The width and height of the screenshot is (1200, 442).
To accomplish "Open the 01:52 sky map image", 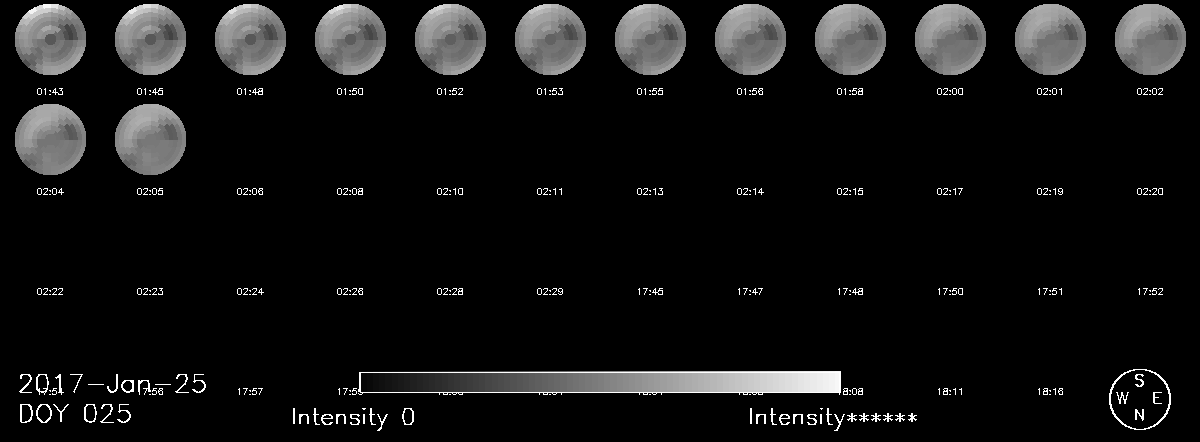I will point(450,41).
